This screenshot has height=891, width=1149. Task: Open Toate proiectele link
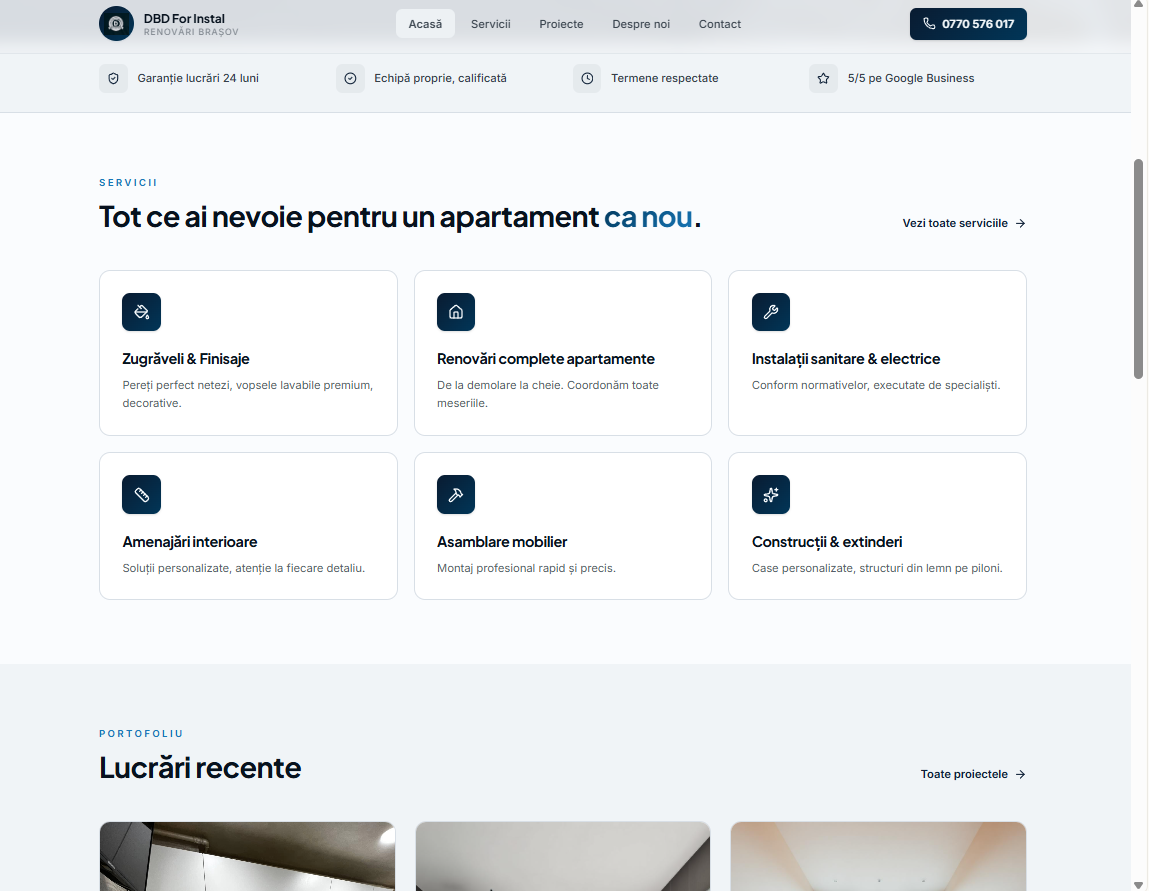click(x=971, y=773)
